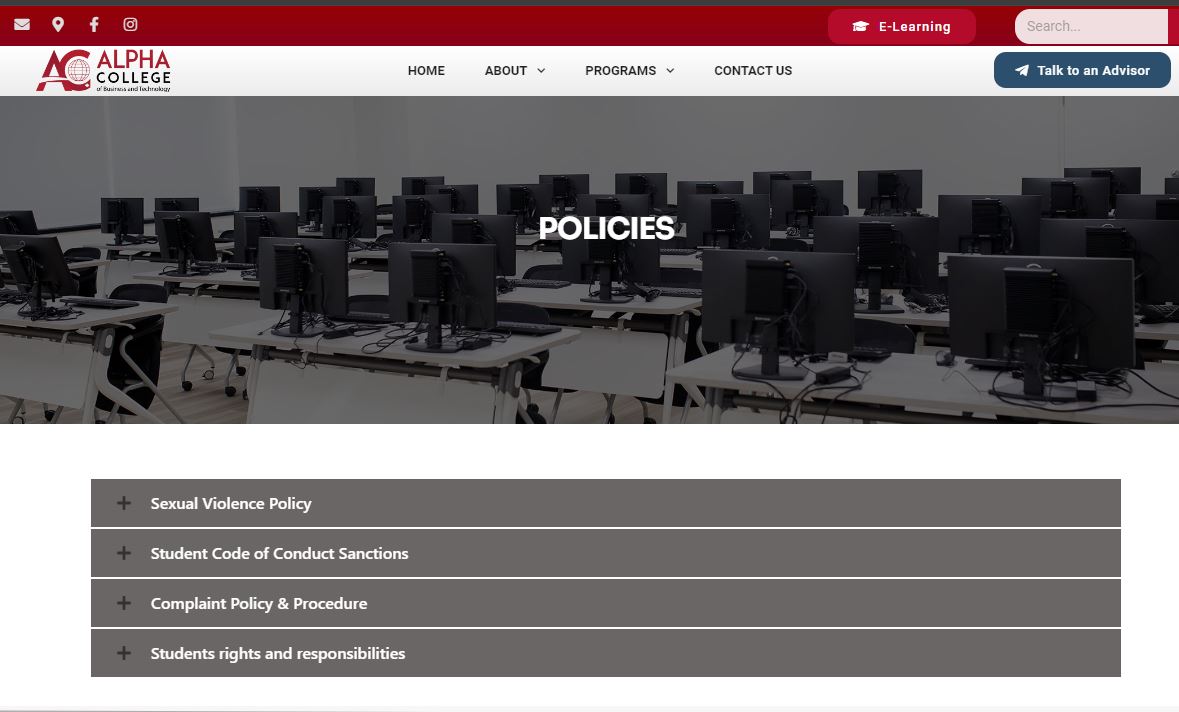This screenshot has width=1179, height=712.
Task: Click the POLICIES banner heading
Action: (606, 229)
